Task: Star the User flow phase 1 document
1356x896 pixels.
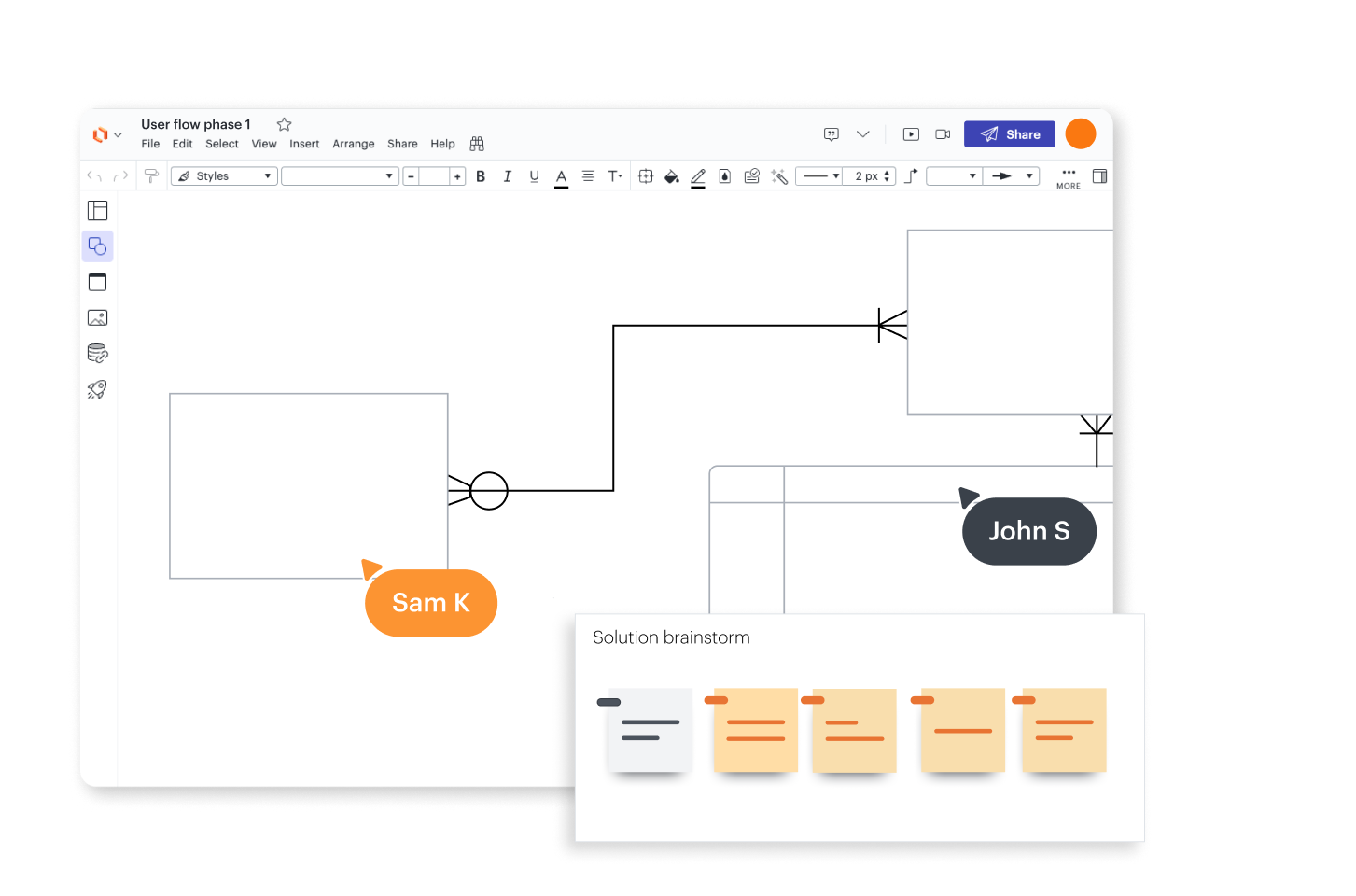Action: tap(285, 124)
